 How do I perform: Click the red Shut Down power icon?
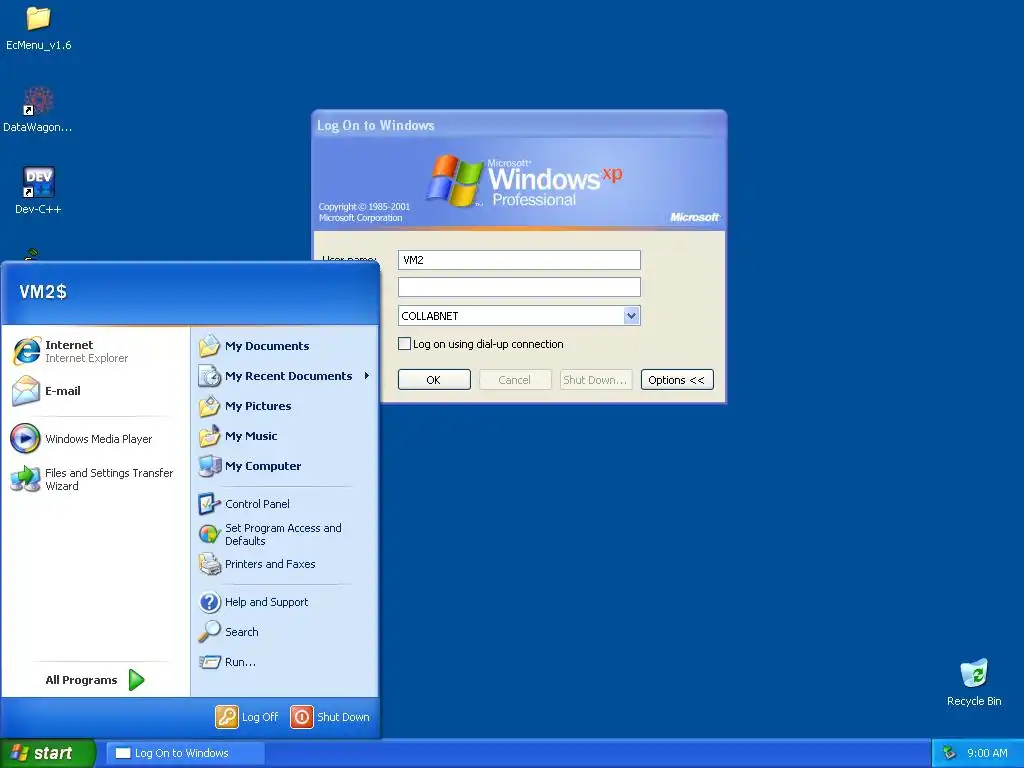pyautogui.click(x=302, y=716)
